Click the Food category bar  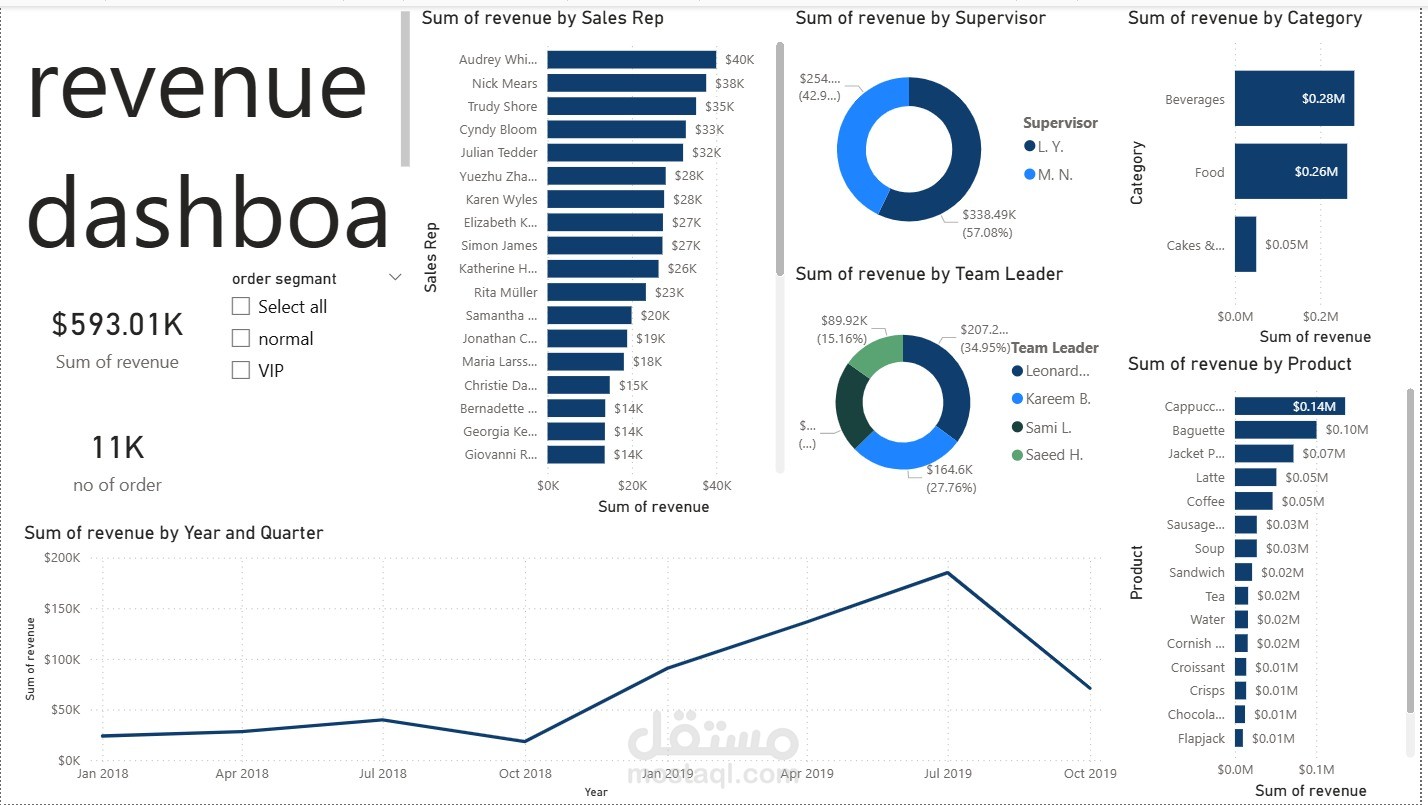click(x=1290, y=172)
